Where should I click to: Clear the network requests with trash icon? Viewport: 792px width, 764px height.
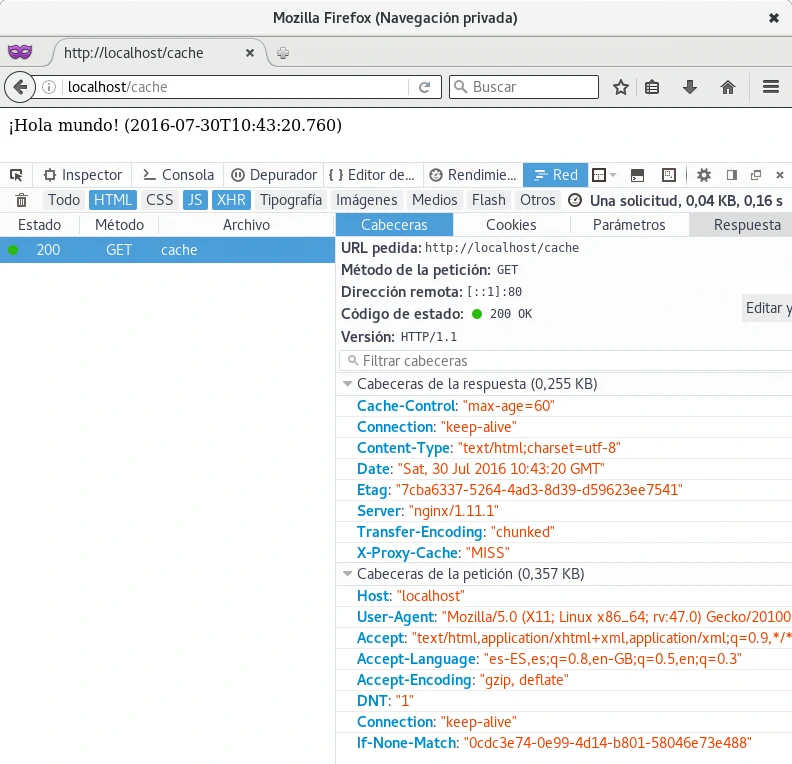pyautogui.click(x=21, y=200)
